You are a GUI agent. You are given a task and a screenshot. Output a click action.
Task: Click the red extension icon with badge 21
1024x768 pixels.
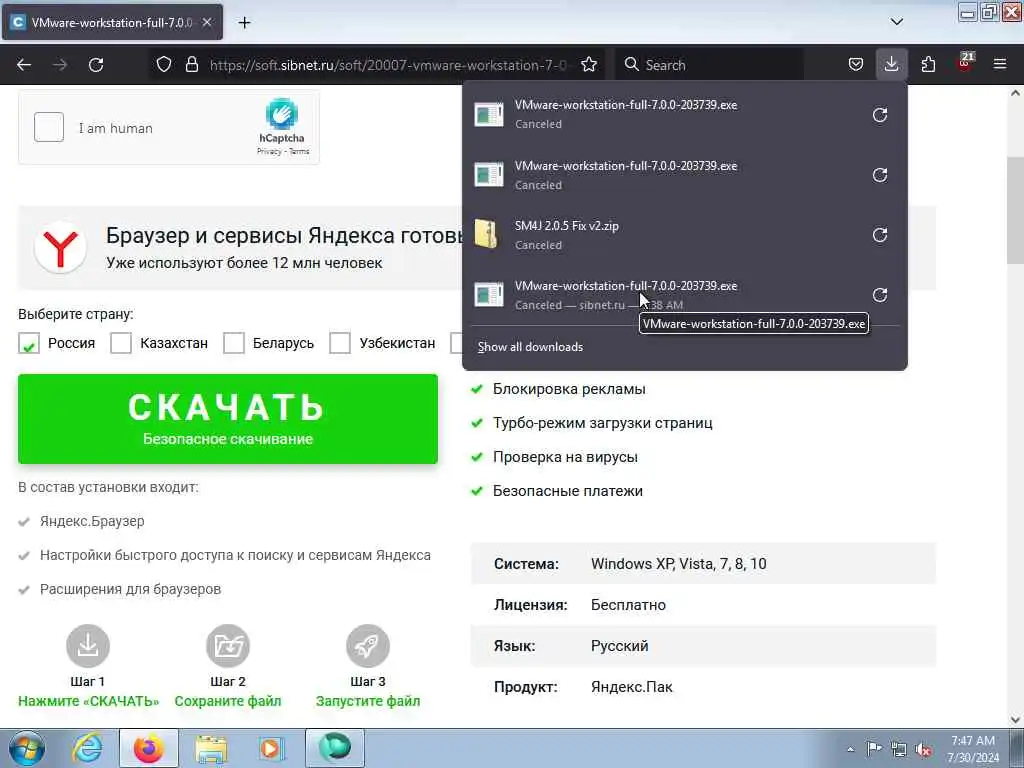965,63
